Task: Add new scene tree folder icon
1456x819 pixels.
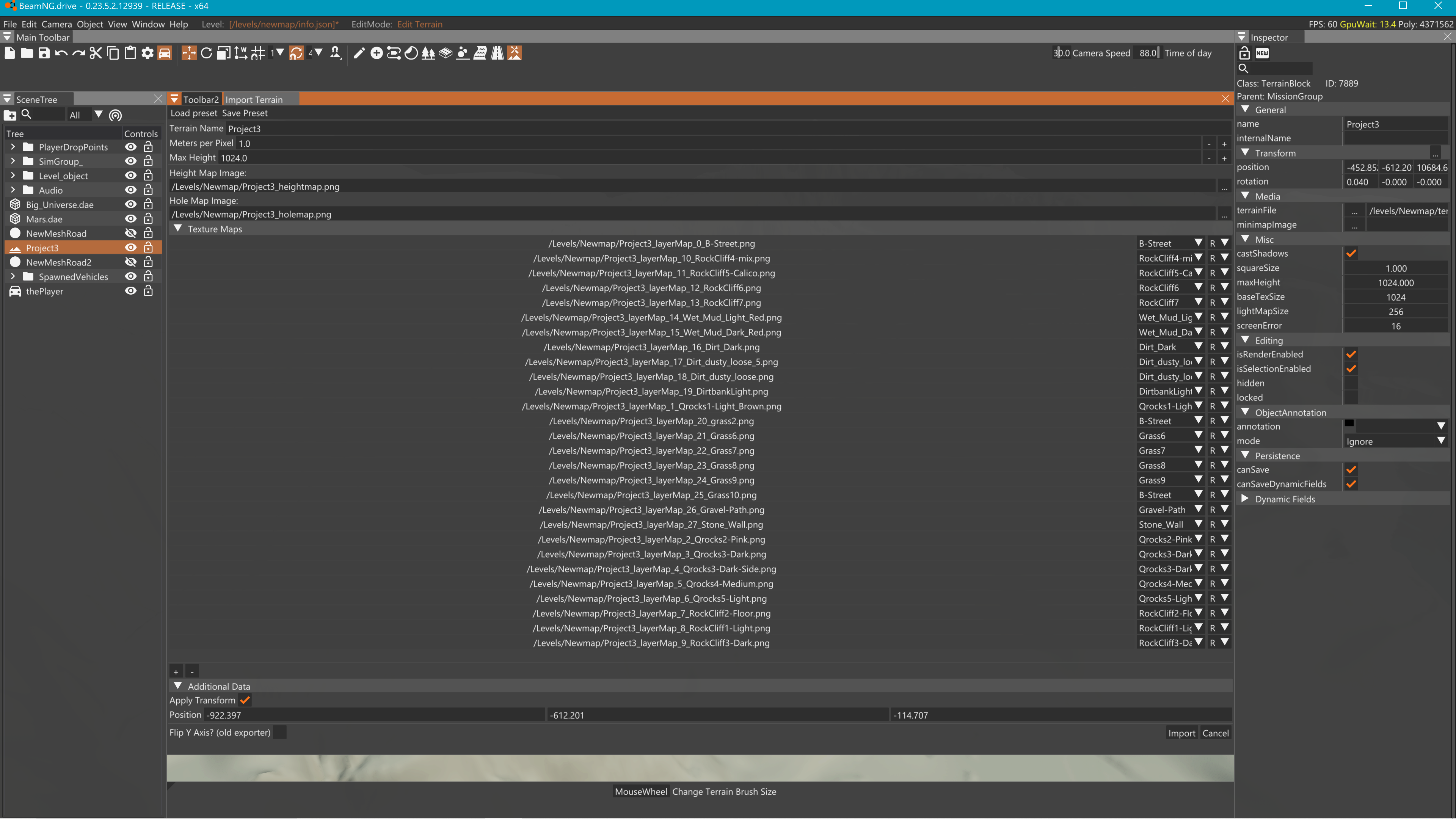Action: click(10, 115)
